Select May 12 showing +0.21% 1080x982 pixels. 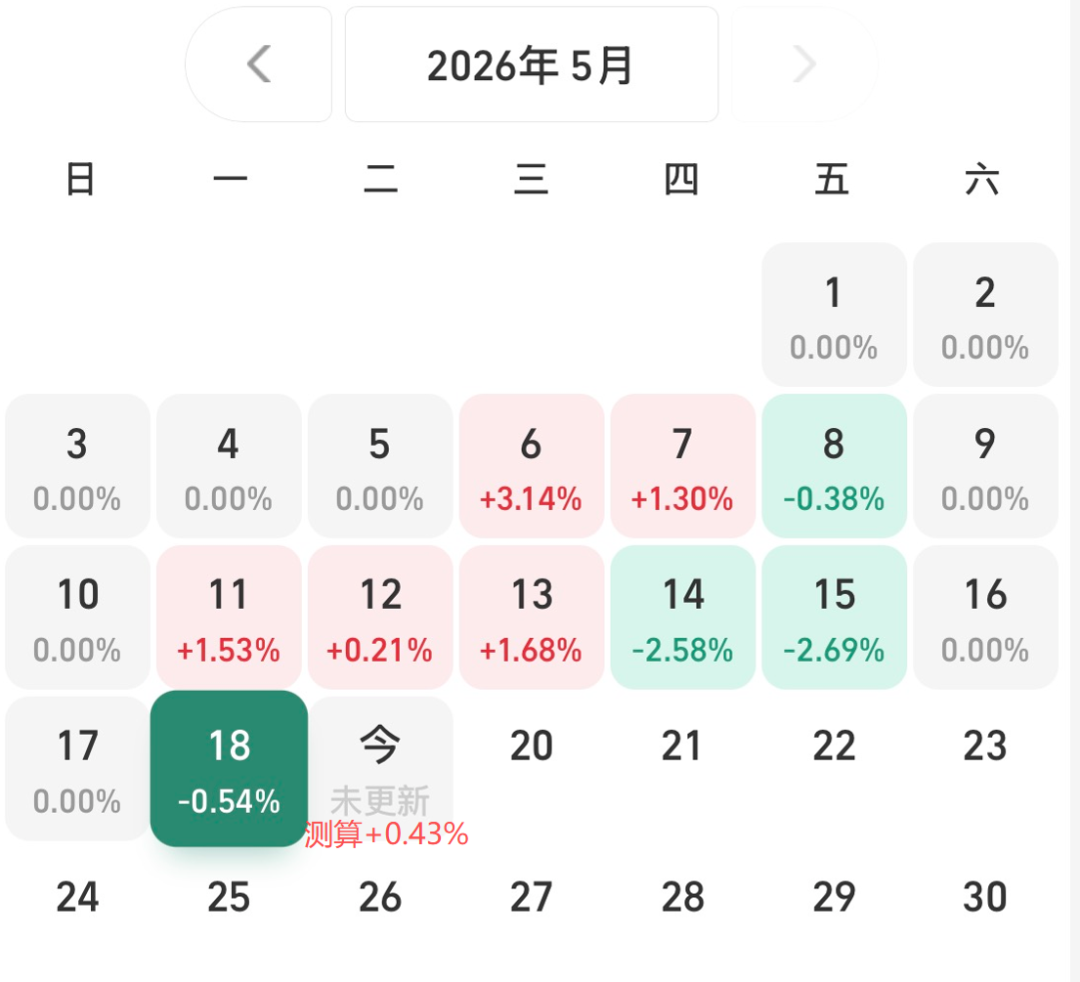tap(380, 618)
